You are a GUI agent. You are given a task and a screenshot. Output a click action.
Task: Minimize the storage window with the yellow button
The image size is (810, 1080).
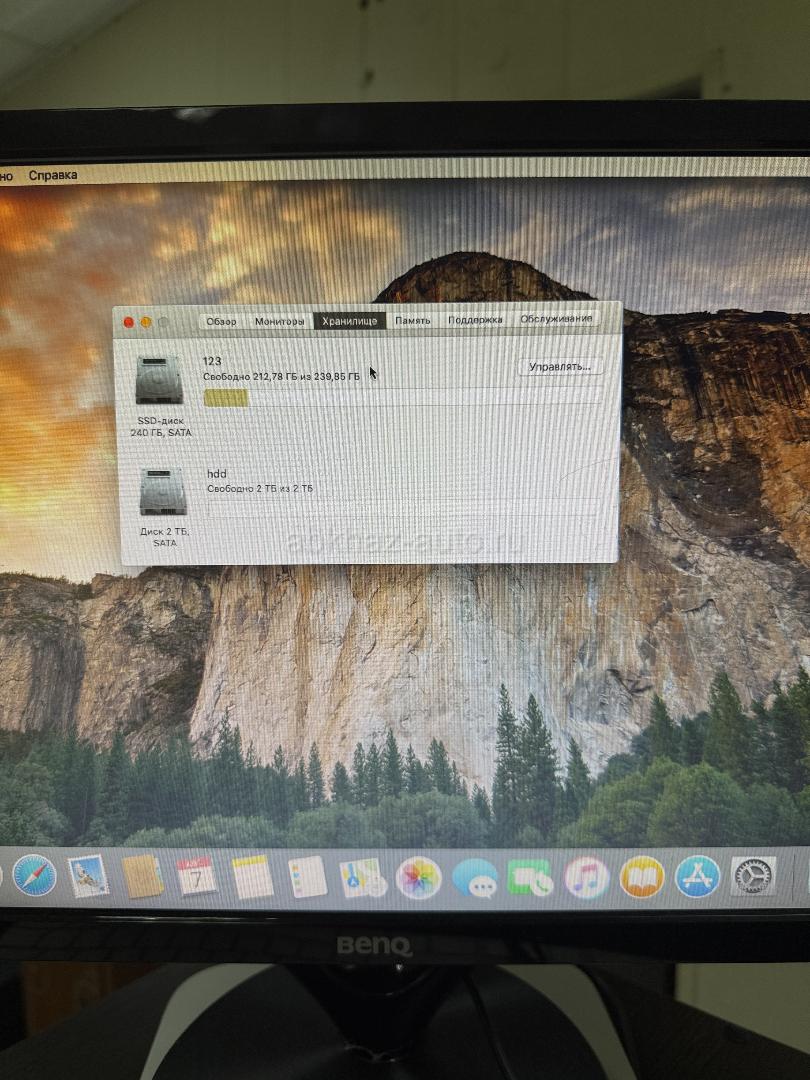pos(145,322)
